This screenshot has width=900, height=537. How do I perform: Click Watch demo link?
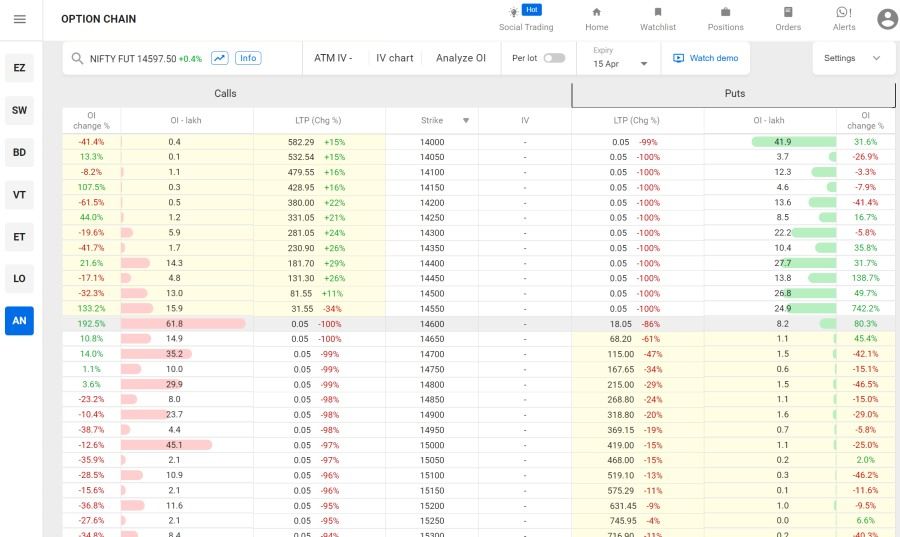click(706, 58)
